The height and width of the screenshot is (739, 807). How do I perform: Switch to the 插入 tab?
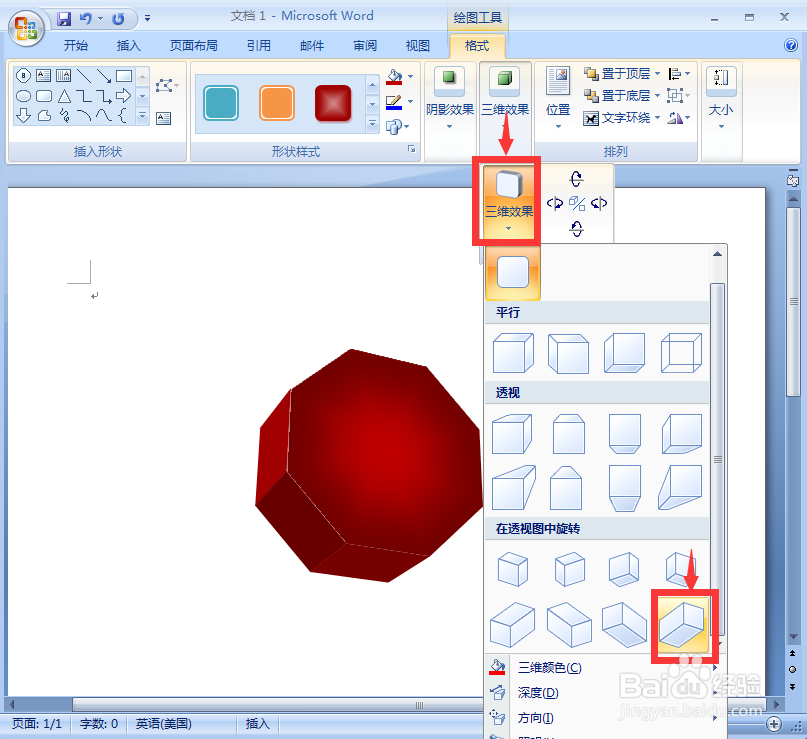pos(129,46)
